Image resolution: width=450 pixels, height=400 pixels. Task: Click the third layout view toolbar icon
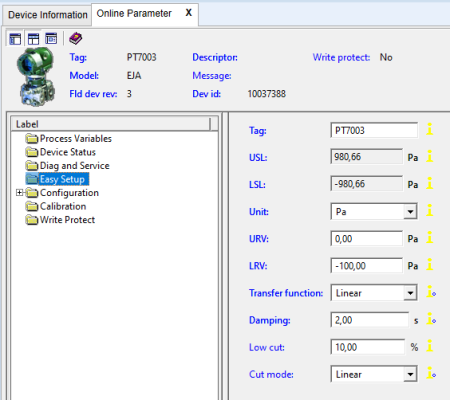tap(51, 39)
